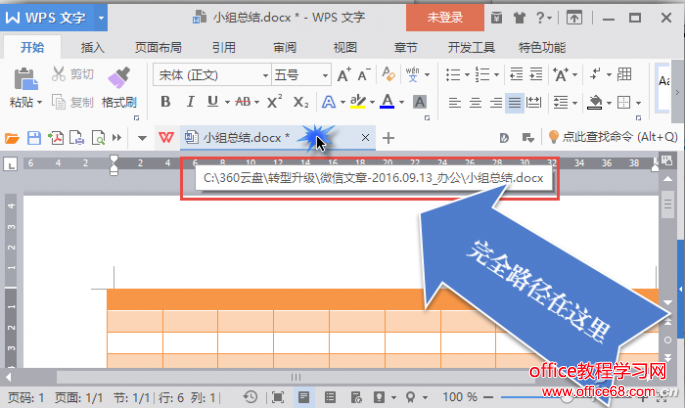The height and width of the screenshot is (408, 685).
Task: Click the 100 % zoom level text
Action: [459, 397]
